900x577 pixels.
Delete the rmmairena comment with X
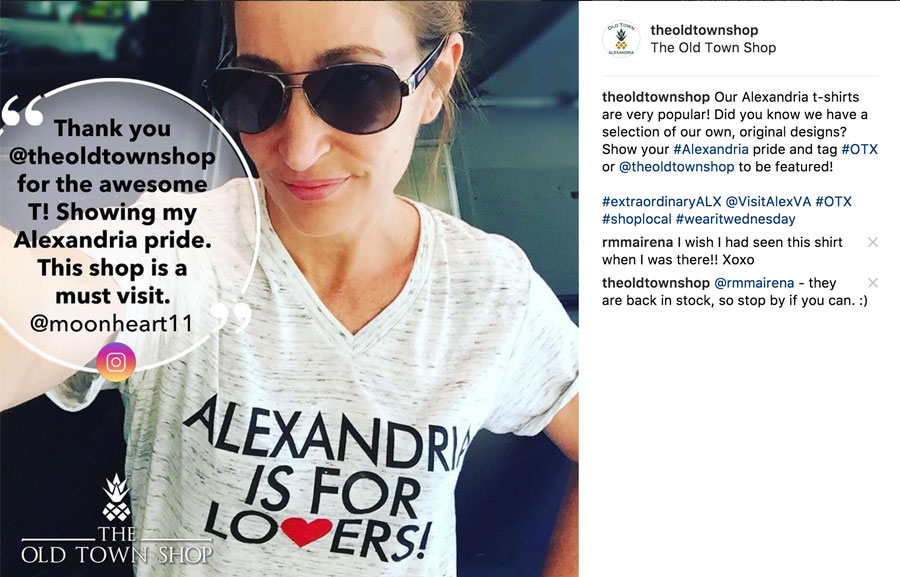pyautogui.click(x=872, y=242)
